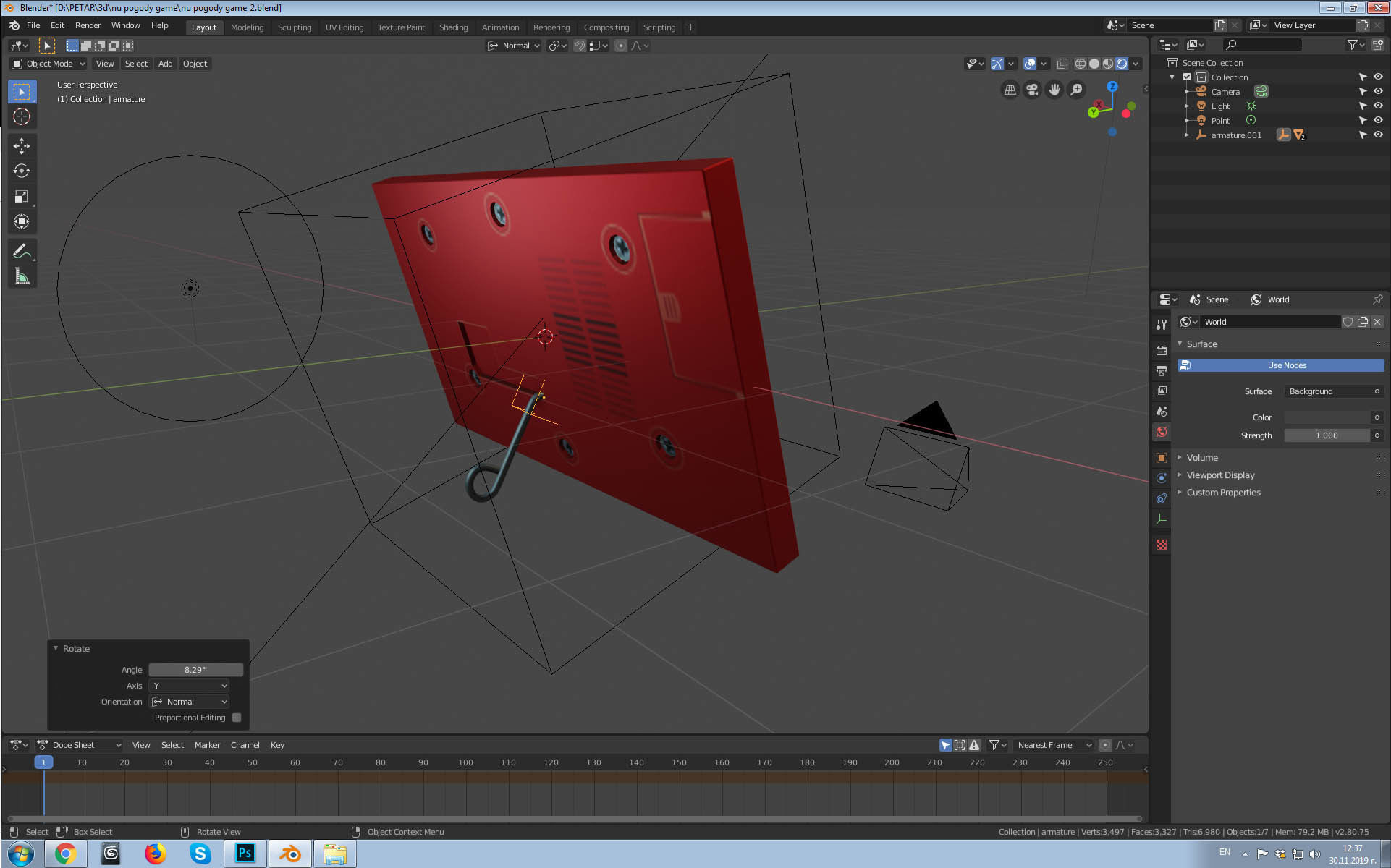Switch to solid viewport shading
The height and width of the screenshot is (868, 1391).
(1094, 64)
